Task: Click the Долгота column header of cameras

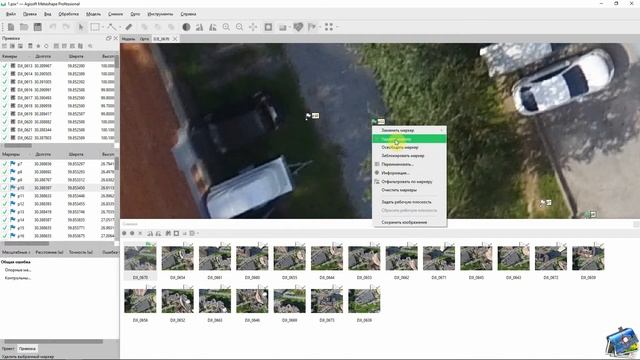Action: [x=43, y=56]
